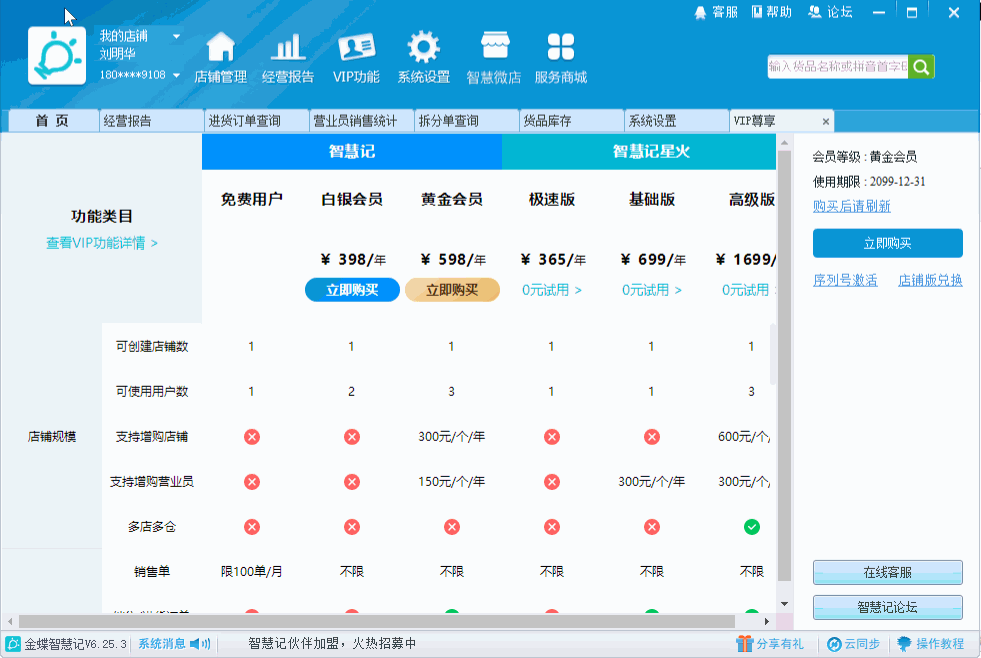Click vertical scrollbar down arrow
The height and width of the screenshot is (658, 981).
point(785,604)
